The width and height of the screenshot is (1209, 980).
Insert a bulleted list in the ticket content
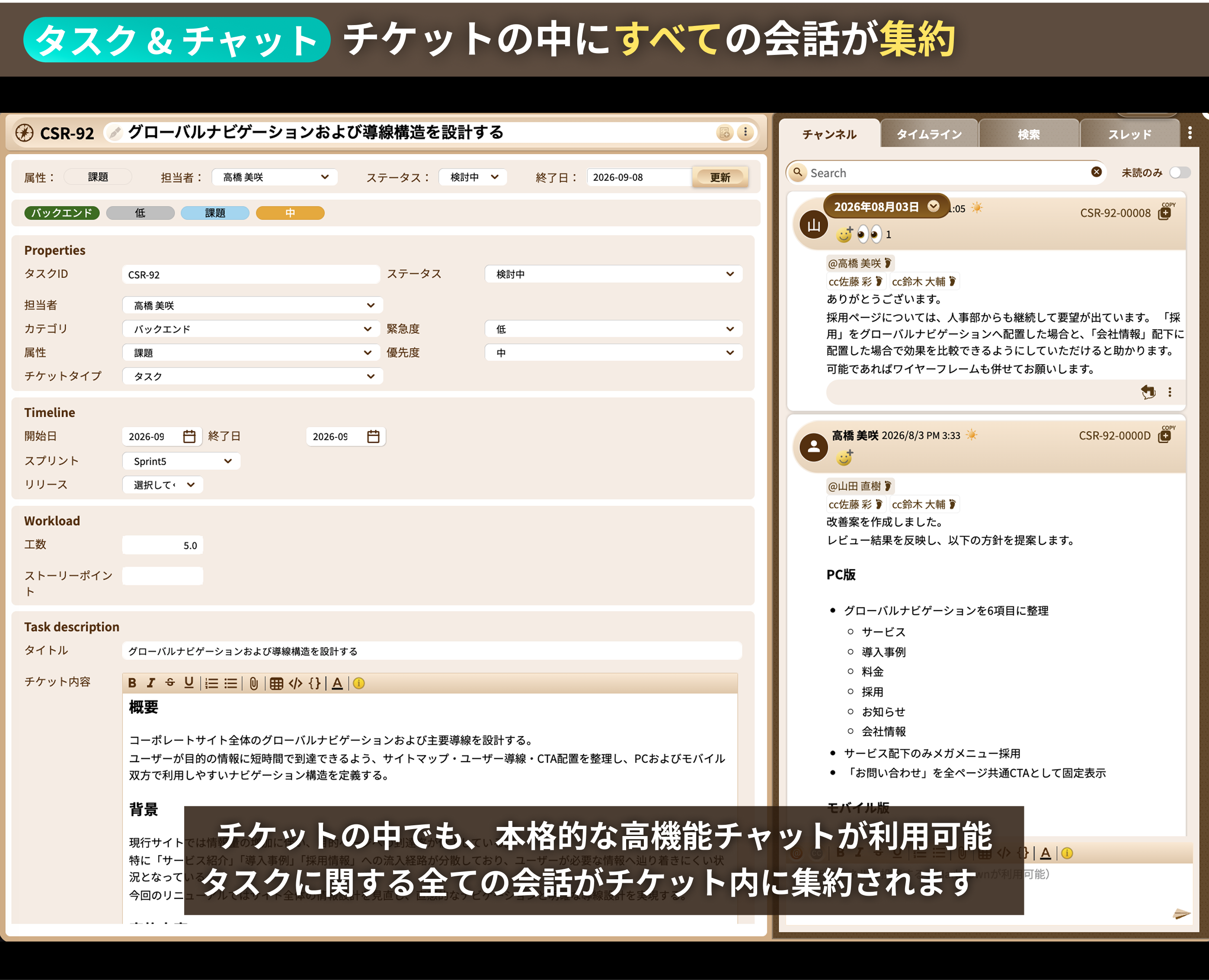[x=231, y=683]
